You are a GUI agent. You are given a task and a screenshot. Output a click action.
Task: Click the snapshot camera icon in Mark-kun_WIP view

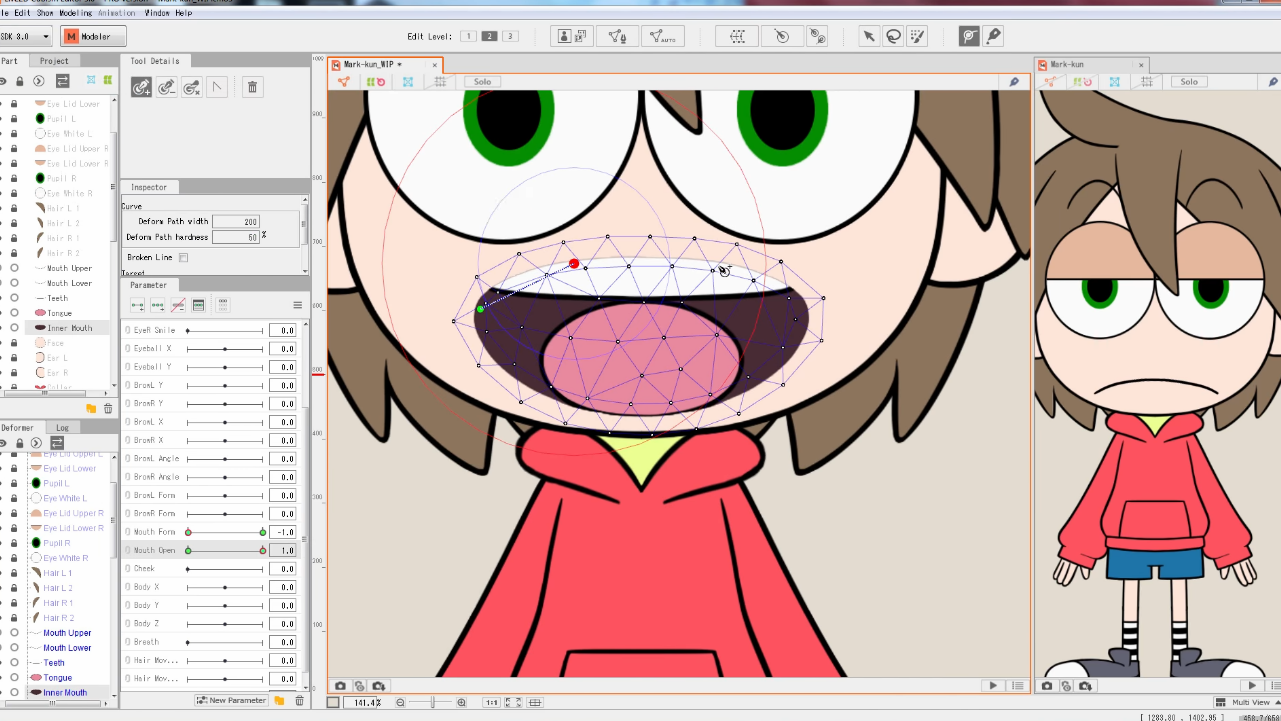[x=341, y=686]
